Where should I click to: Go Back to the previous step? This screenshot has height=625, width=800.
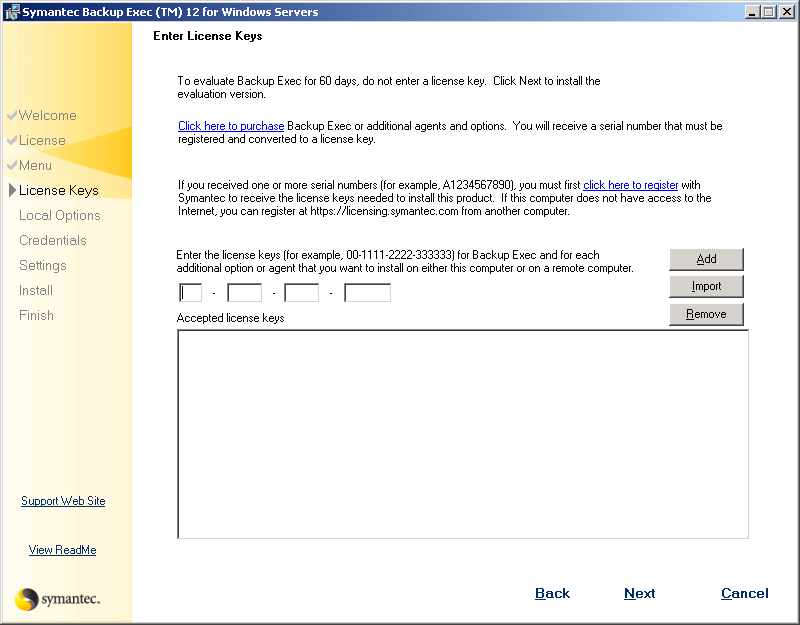(x=552, y=593)
